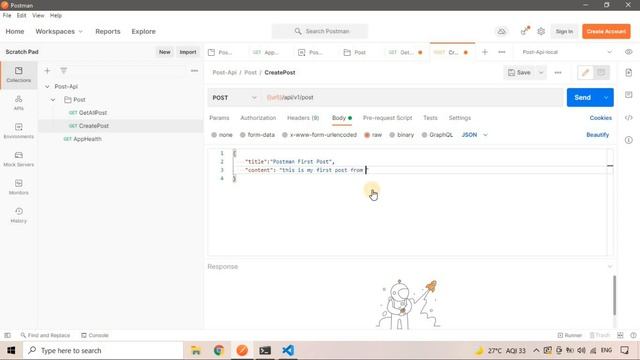Viewport: 640px width, 360px height.
Task: Open Visual Studio Code from the taskbar
Action: [288, 350]
